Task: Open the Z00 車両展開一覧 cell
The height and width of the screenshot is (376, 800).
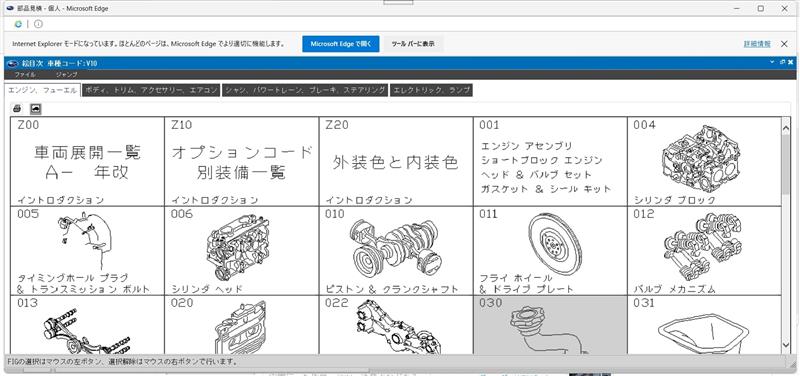Action: [87, 162]
